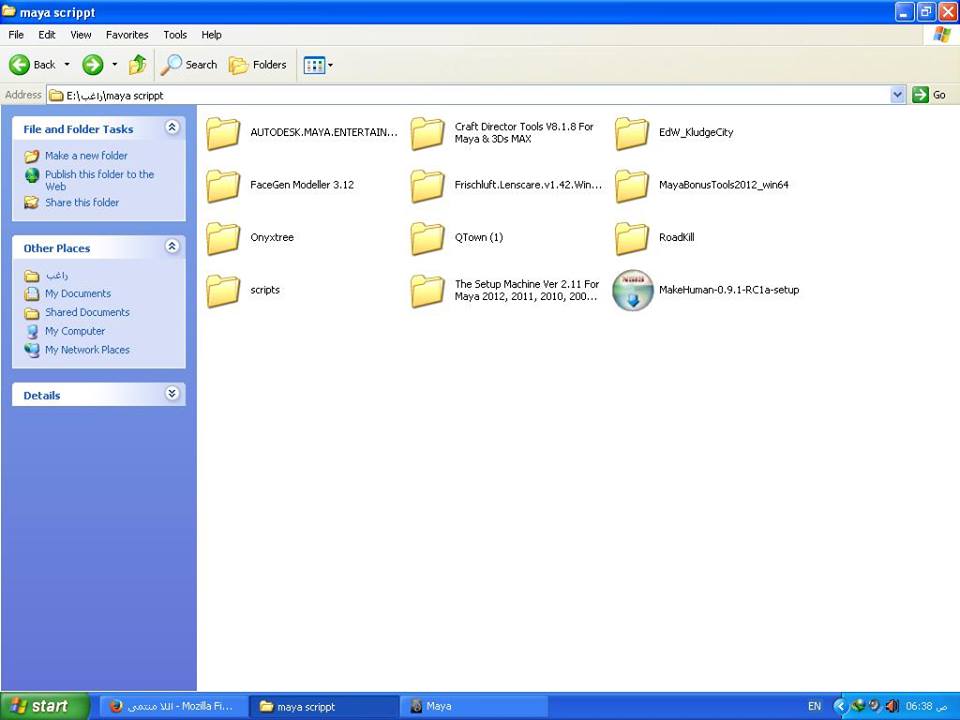Screen dimensions: 960x720
Task: Click the address bar path field
Action: (468, 95)
